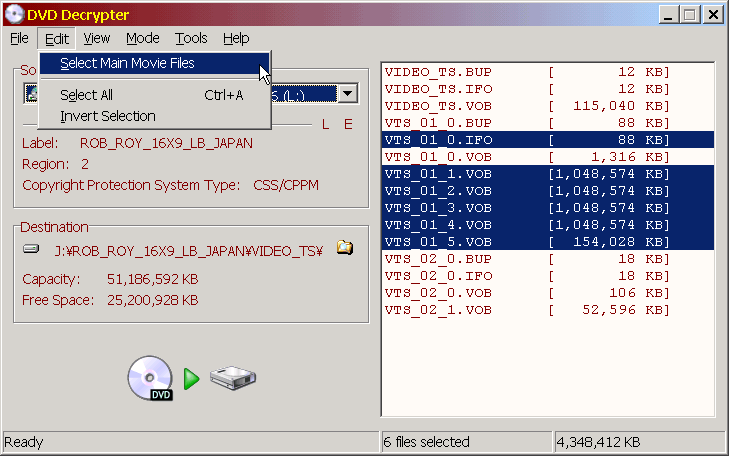The width and height of the screenshot is (729, 456).
Task: Open the Tools menu
Action: (191, 38)
